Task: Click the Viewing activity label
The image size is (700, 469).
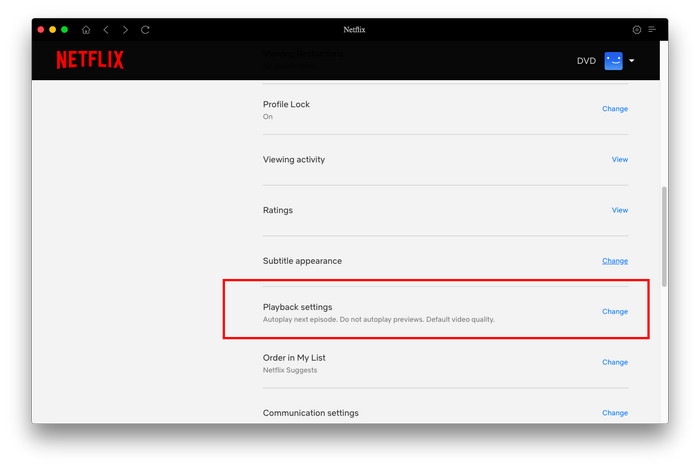Action: [294, 160]
